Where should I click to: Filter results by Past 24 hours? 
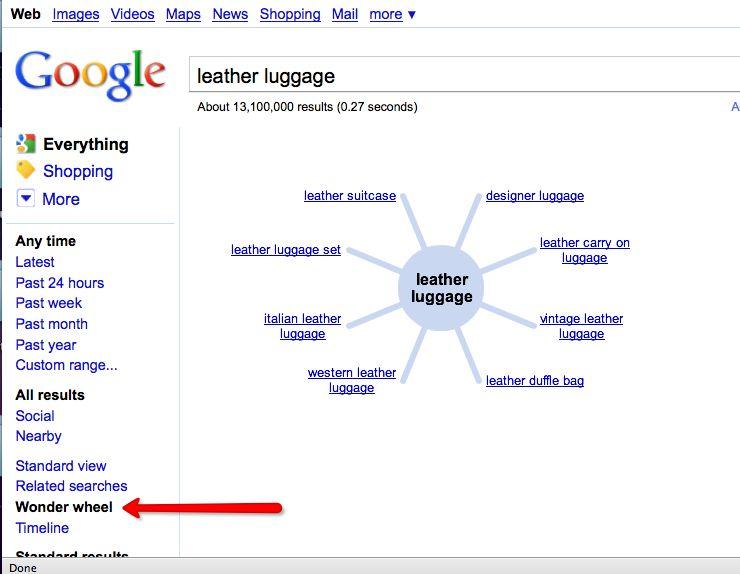click(x=60, y=283)
